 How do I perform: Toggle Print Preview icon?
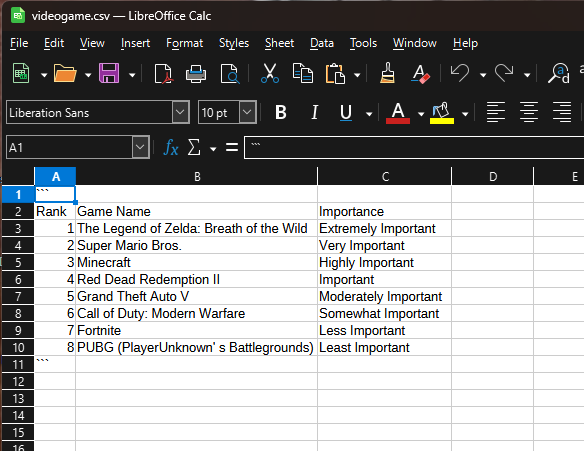point(229,73)
